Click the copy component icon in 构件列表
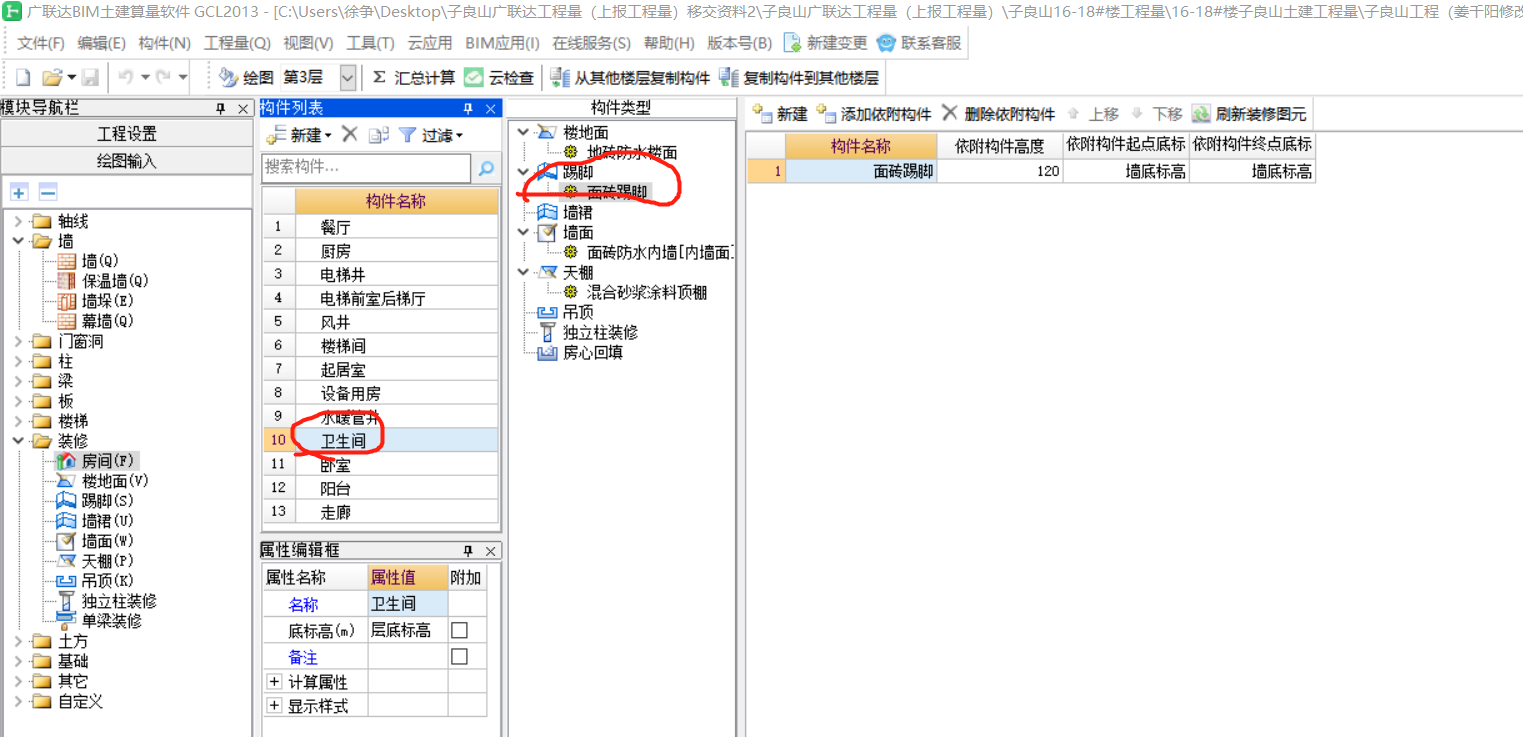The image size is (1523, 737). [378, 135]
